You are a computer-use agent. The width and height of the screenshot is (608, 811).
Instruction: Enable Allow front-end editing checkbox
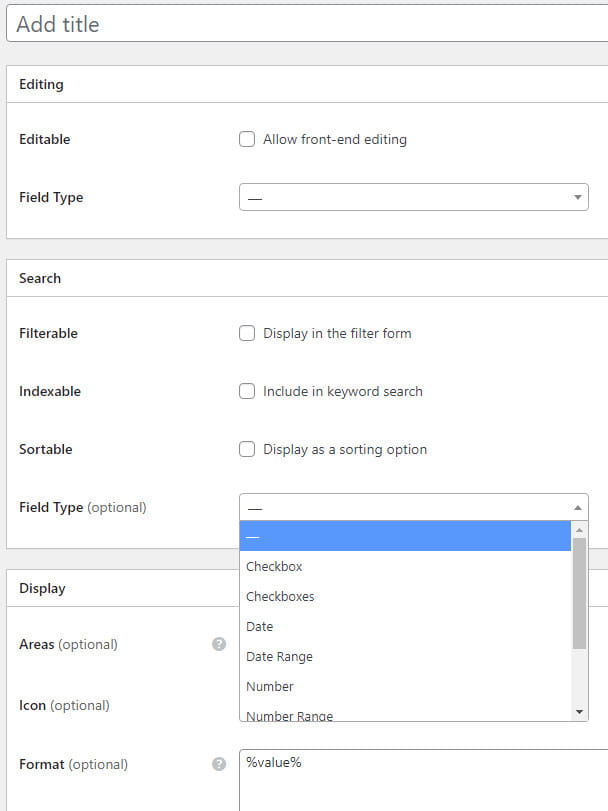247,139
